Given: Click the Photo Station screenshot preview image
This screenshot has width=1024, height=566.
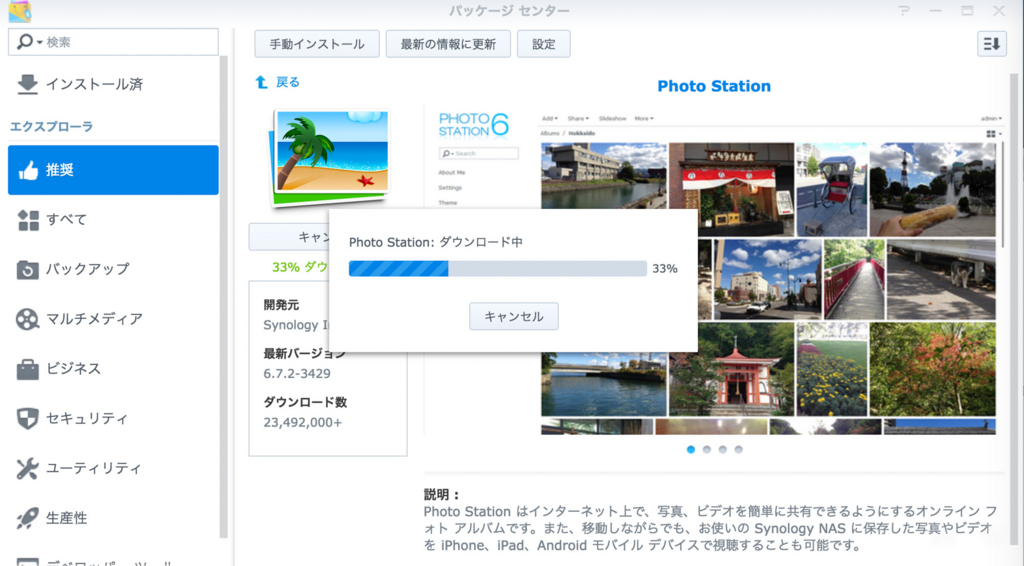Looking at the screenshot, I should point(713,271).
